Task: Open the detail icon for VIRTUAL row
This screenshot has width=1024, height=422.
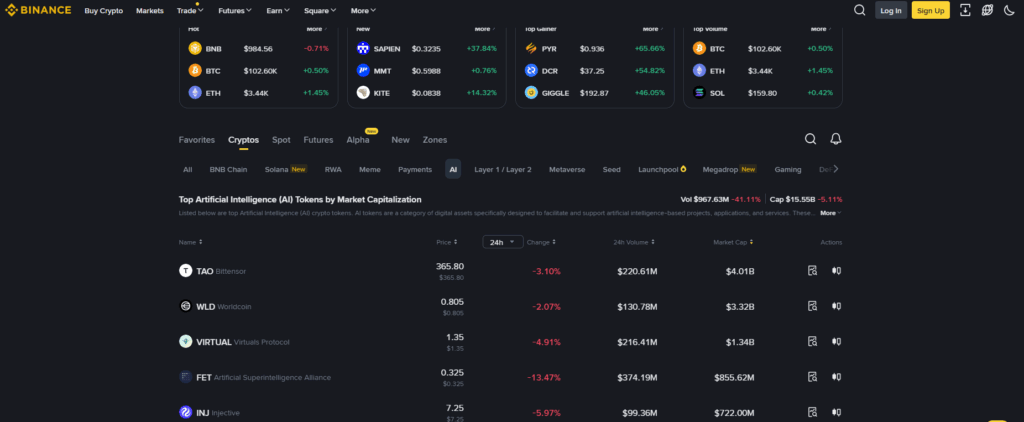Action: 812,341
